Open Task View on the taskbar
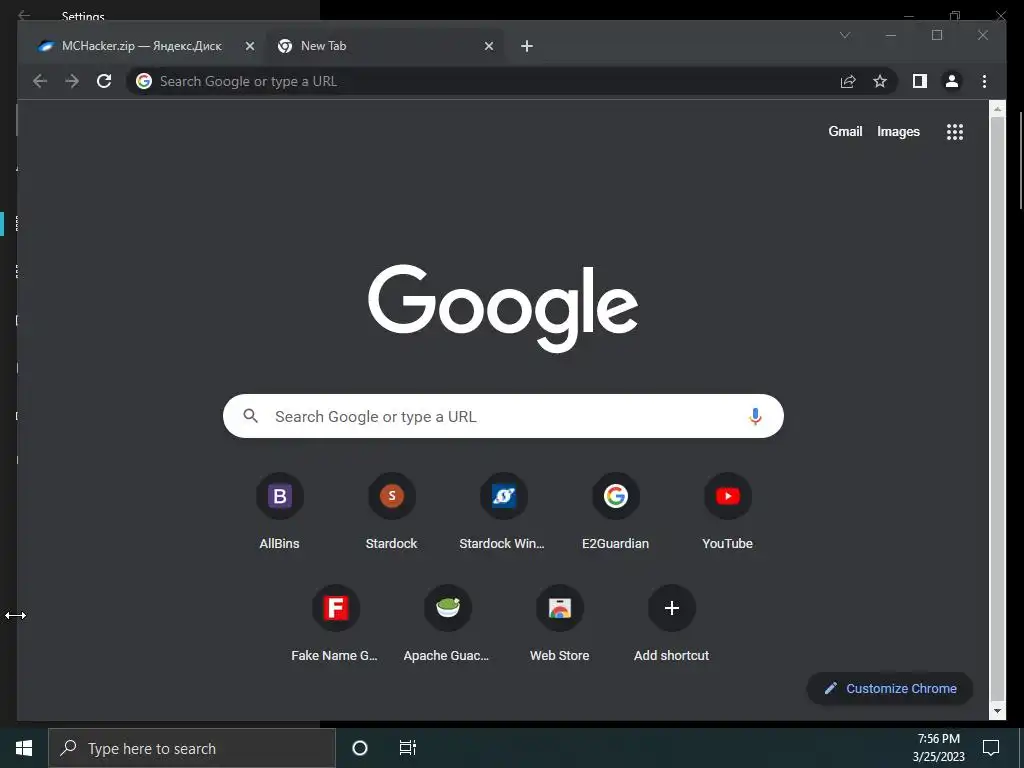 coord(408,748)
